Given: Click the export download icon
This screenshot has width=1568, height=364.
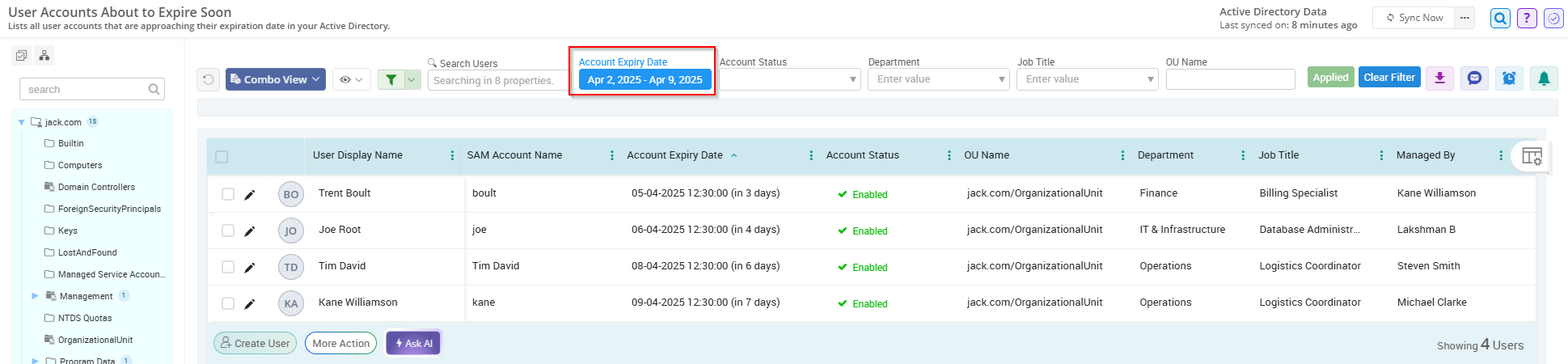Looking at the screenshot, I should coord(1439,78).
